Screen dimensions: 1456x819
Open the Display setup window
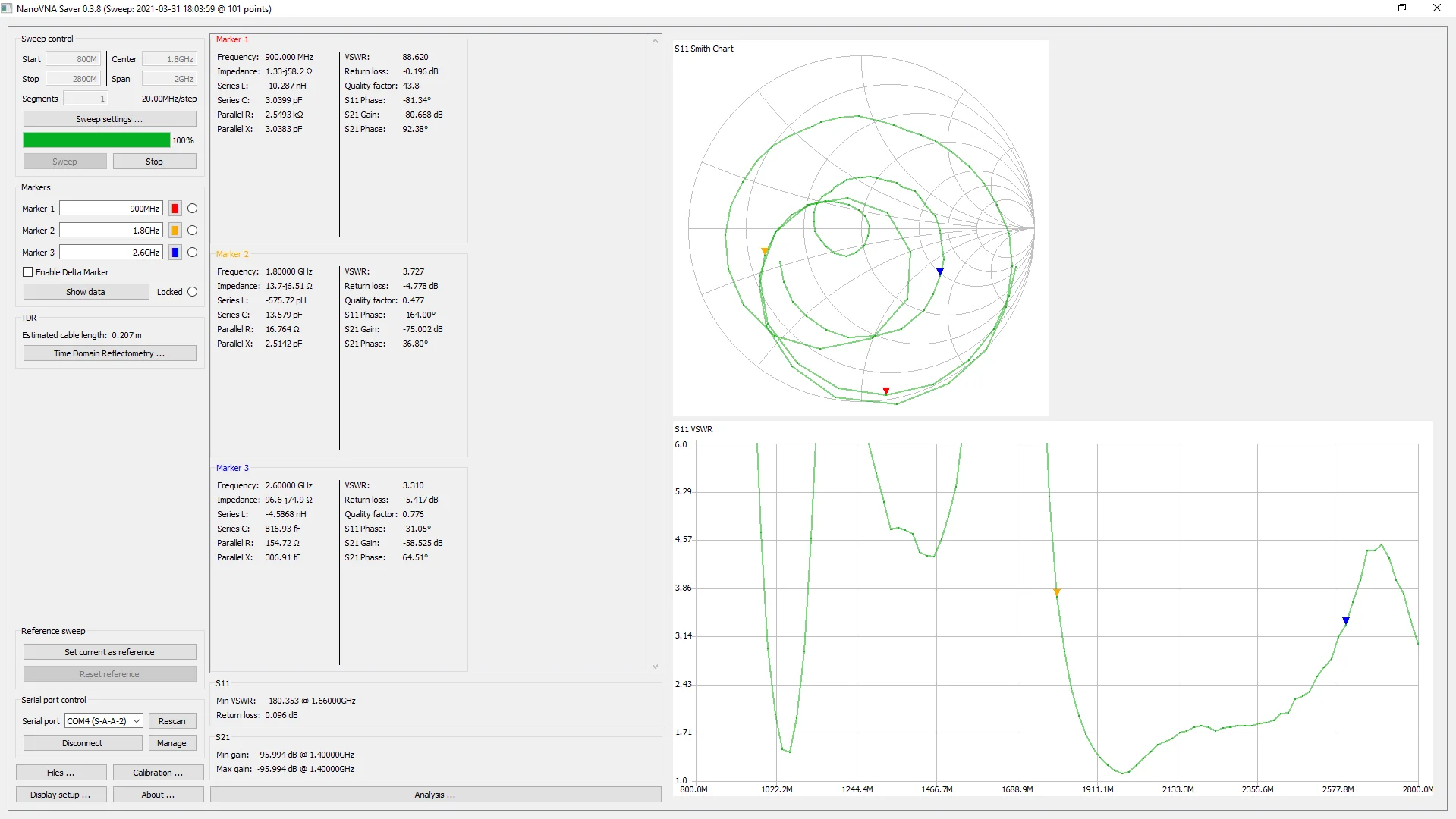(61, 795)
